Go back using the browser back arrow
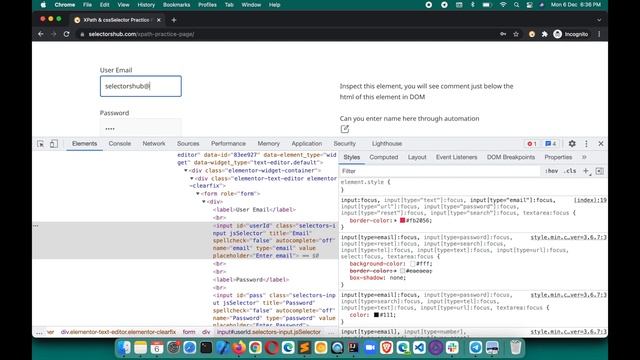640x360 pixels. coord(41,34)
